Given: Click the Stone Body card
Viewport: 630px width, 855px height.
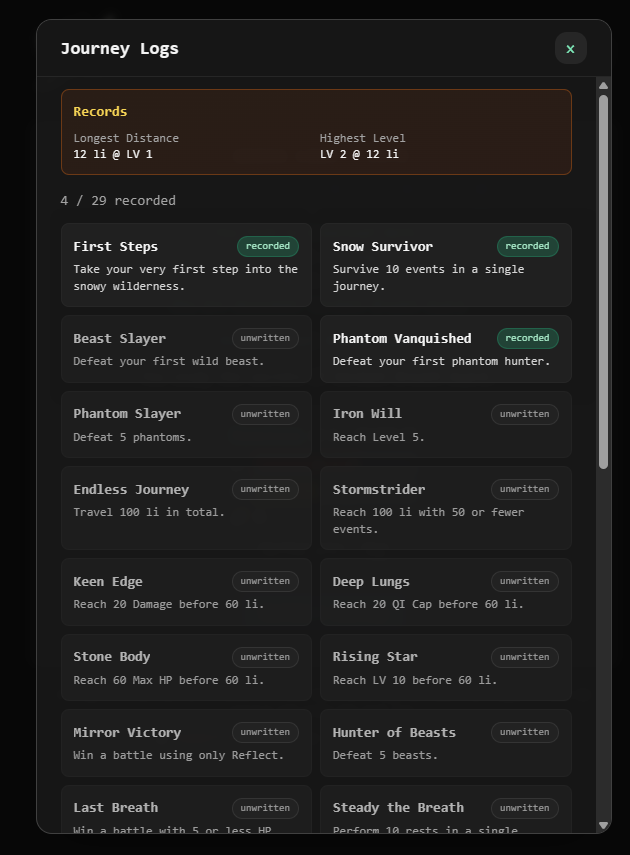Looking at the screenshot, I should (x=186, y=667).
